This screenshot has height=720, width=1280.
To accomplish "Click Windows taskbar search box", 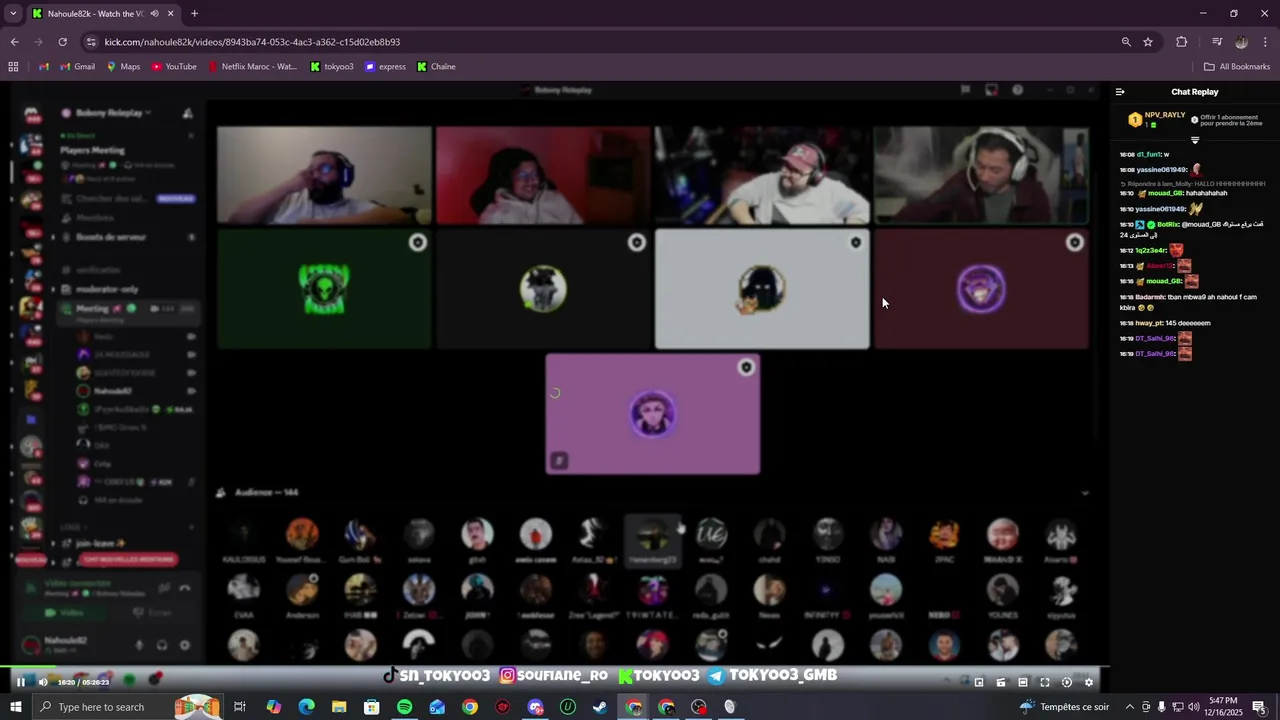I will point(127,707).
